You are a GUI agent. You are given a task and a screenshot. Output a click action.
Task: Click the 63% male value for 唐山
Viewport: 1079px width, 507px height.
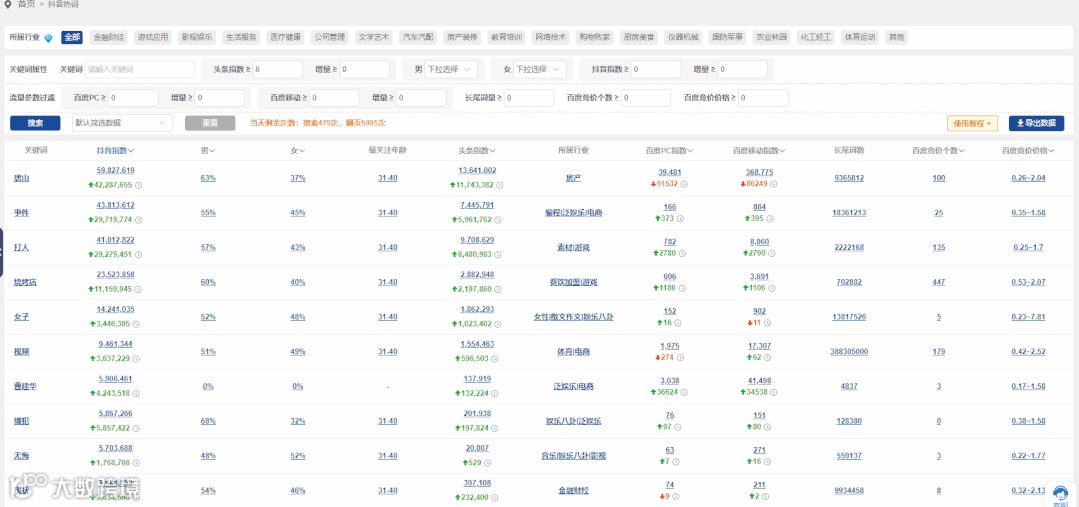(208, 178)
